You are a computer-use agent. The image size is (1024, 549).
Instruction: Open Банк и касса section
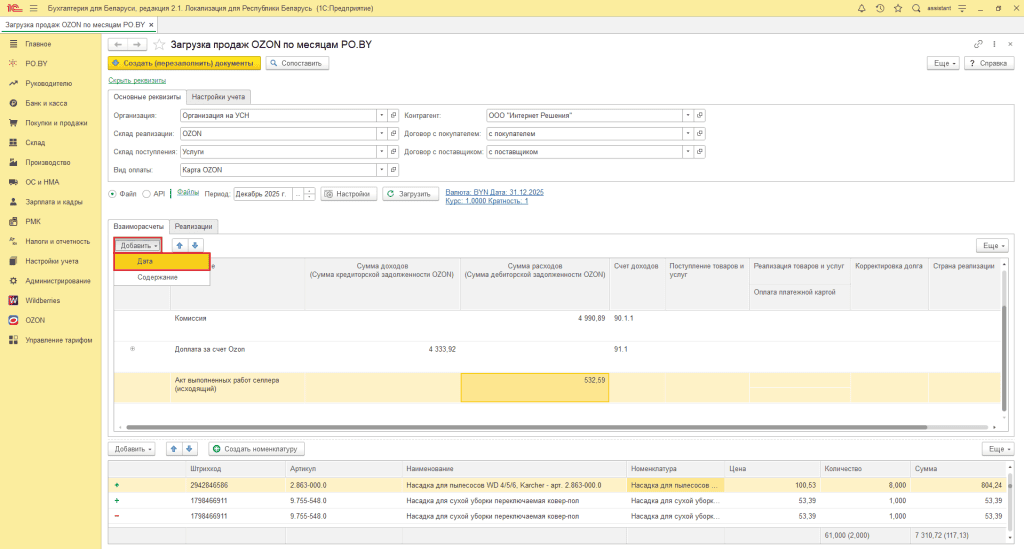click(46, 103)
